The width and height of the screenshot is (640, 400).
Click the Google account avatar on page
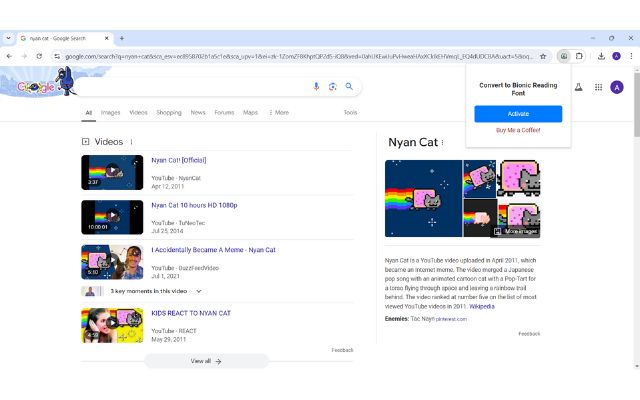click(617, 87)
